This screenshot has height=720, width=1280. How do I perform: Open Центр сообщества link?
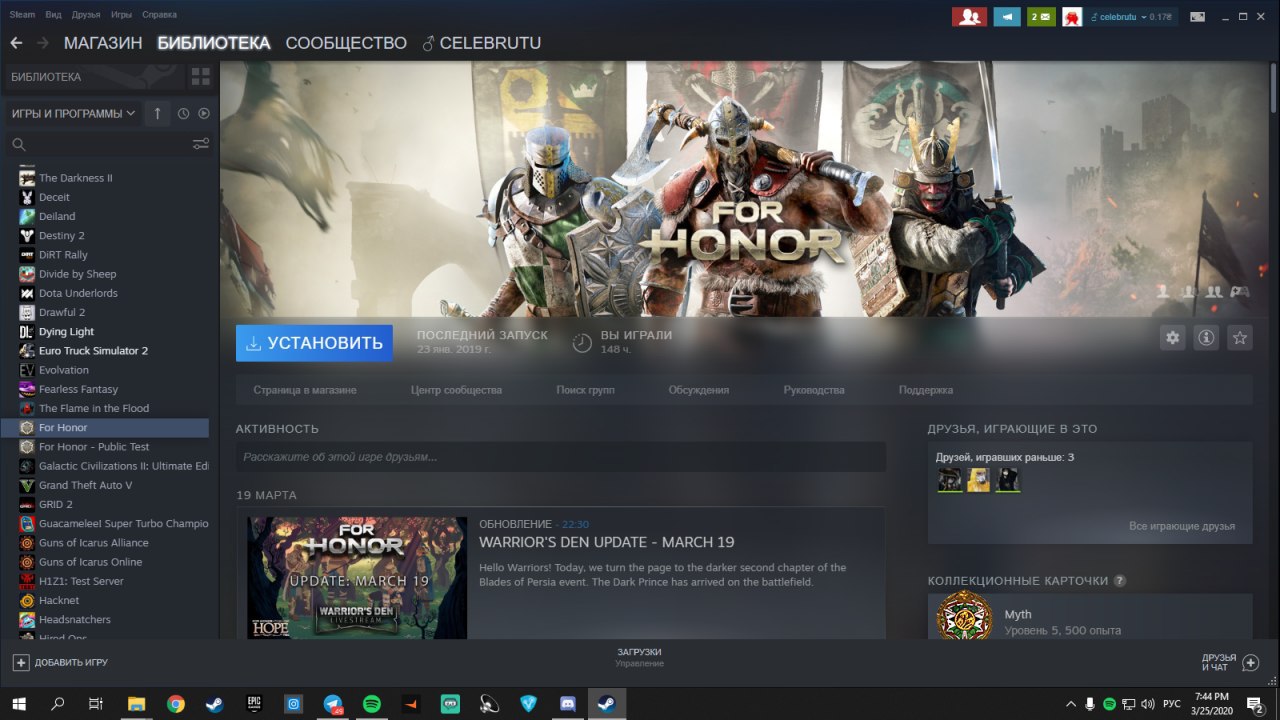[456, 390]
